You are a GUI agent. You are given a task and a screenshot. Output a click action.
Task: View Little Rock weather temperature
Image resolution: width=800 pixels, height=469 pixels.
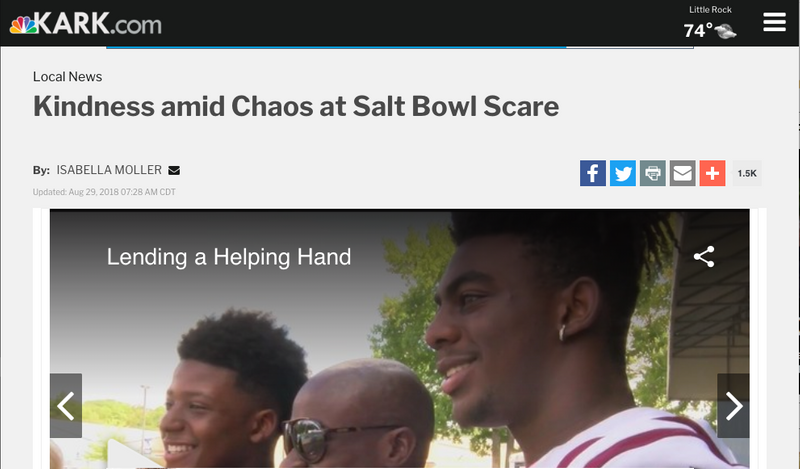point(698,31)
